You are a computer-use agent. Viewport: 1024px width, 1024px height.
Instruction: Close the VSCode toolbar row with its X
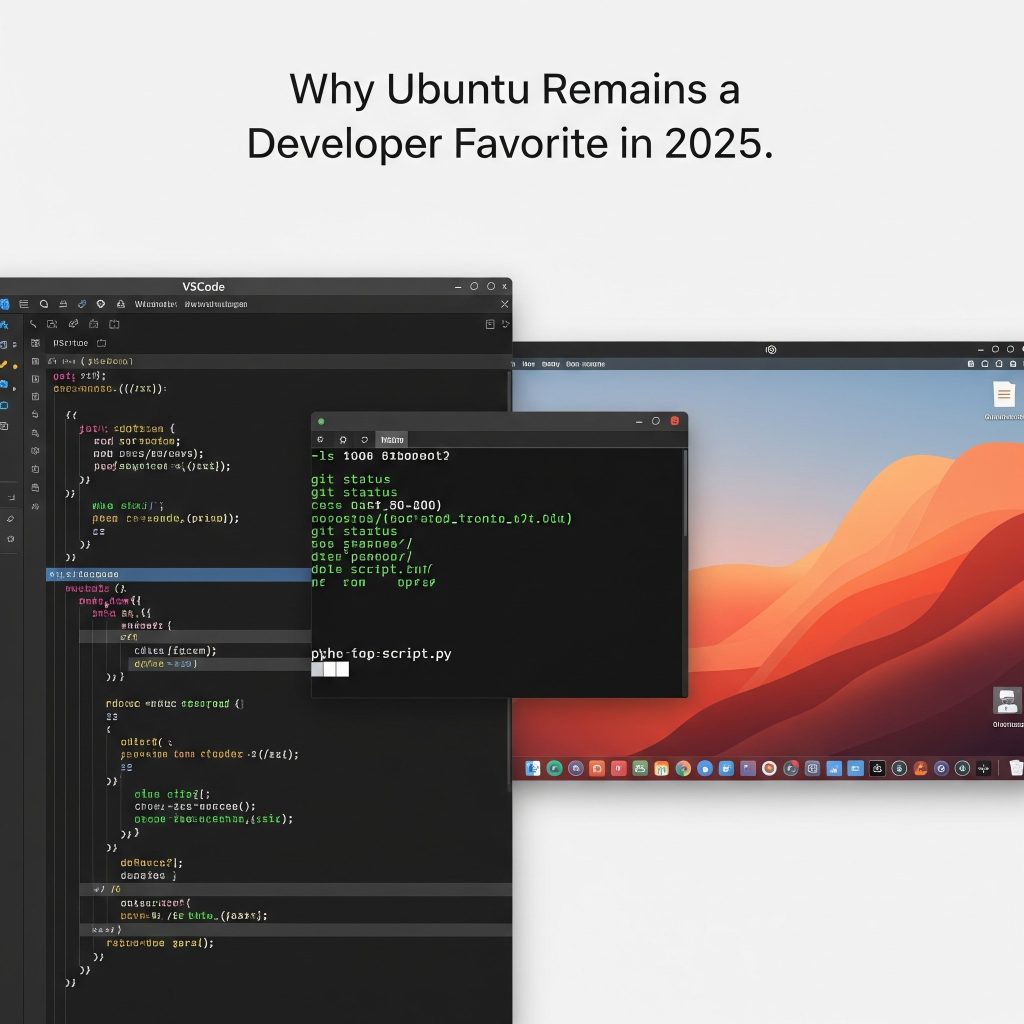click(x=504, y=304)
